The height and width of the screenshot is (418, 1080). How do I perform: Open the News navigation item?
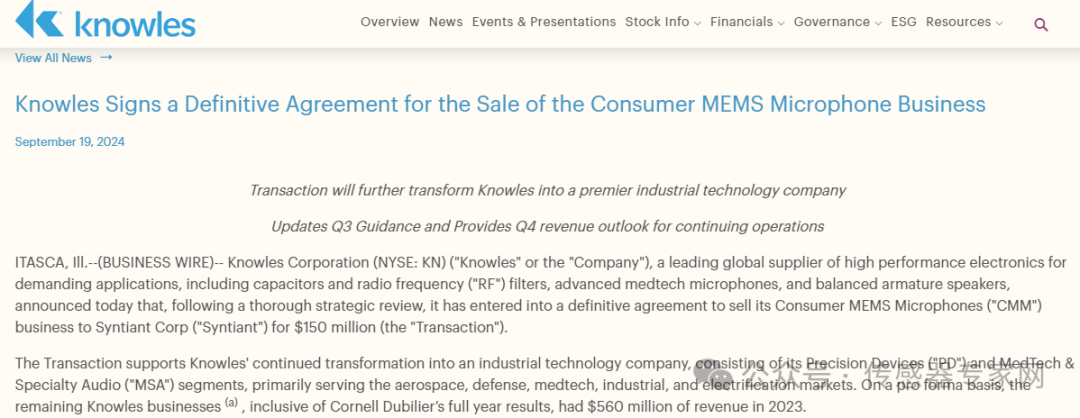(446, 22)
